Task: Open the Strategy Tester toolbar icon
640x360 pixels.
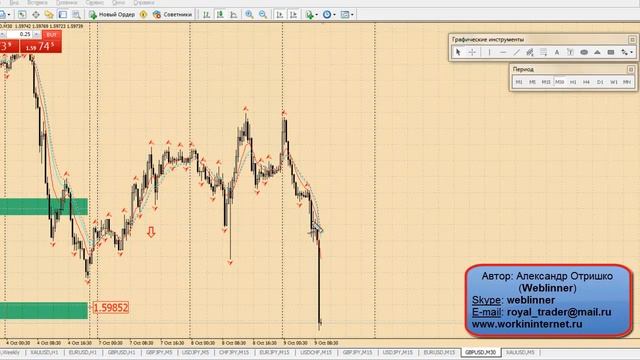Action: click(x=76, y=15)
